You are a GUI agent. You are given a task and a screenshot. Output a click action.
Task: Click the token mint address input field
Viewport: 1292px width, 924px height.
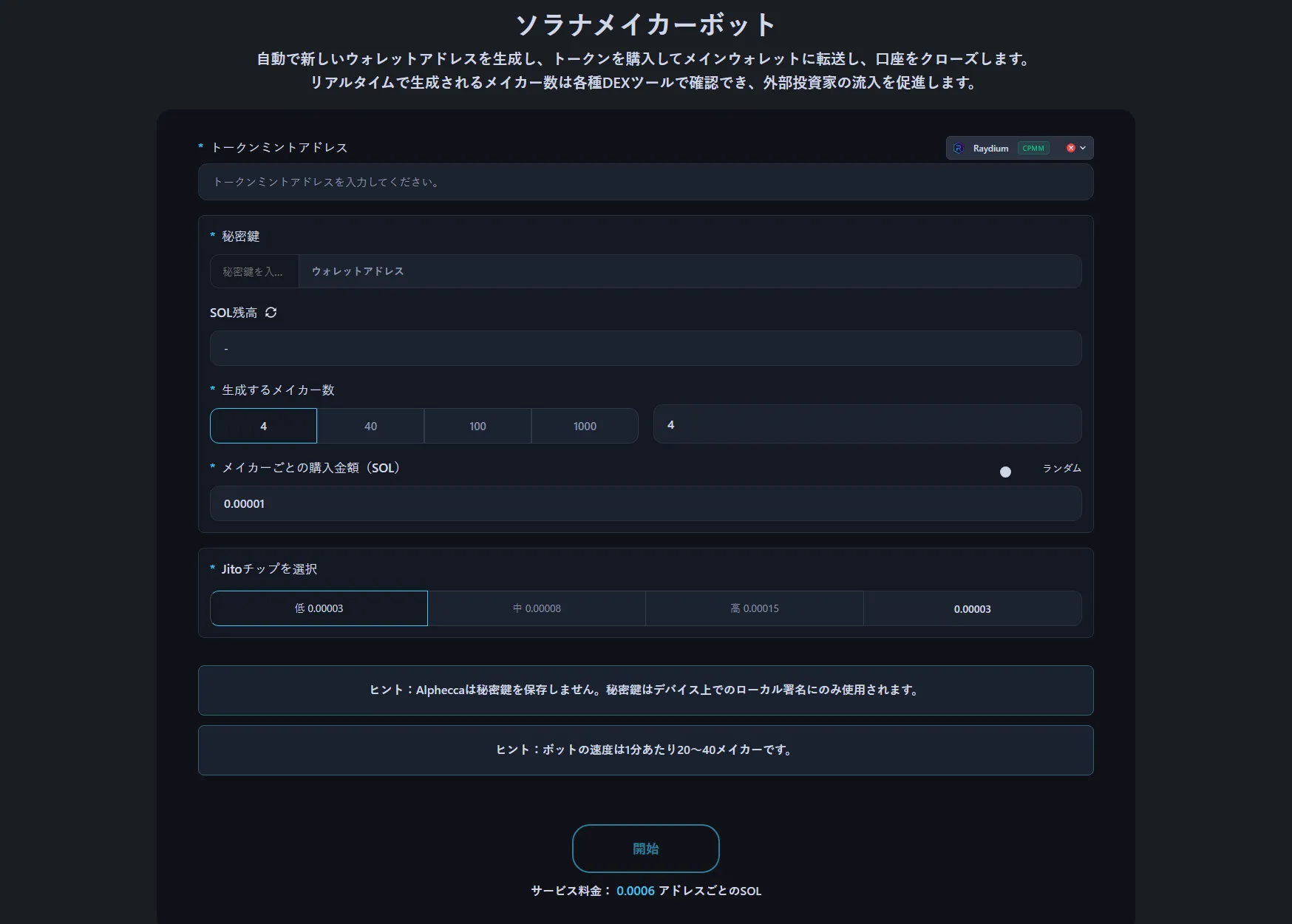coord(645,182)
